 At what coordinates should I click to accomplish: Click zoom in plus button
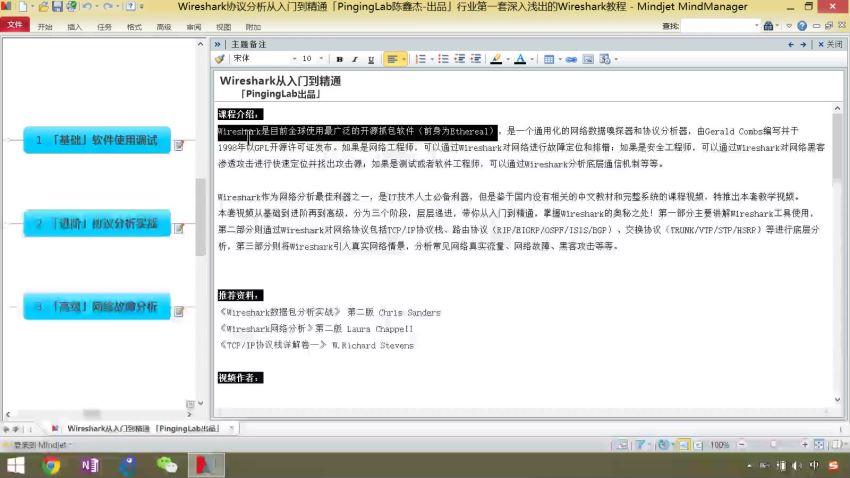tap(804, 444)
